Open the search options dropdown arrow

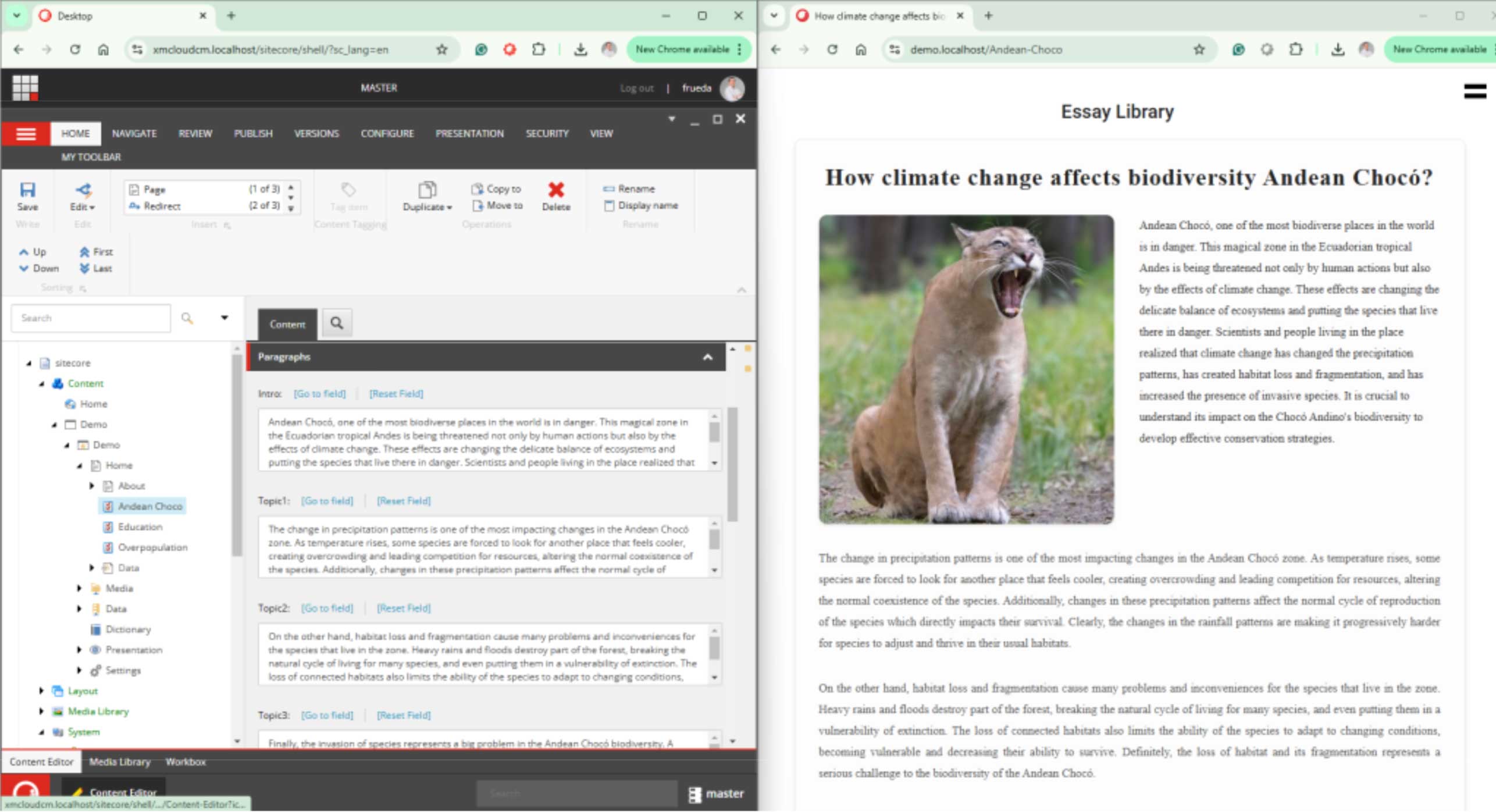pyautogui.click(x=224, y=318)
